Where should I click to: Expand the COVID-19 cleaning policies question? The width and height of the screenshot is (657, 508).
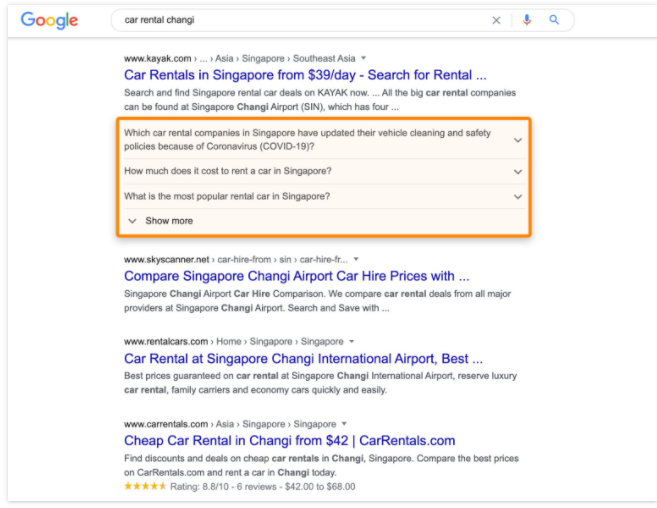[323, 140]
